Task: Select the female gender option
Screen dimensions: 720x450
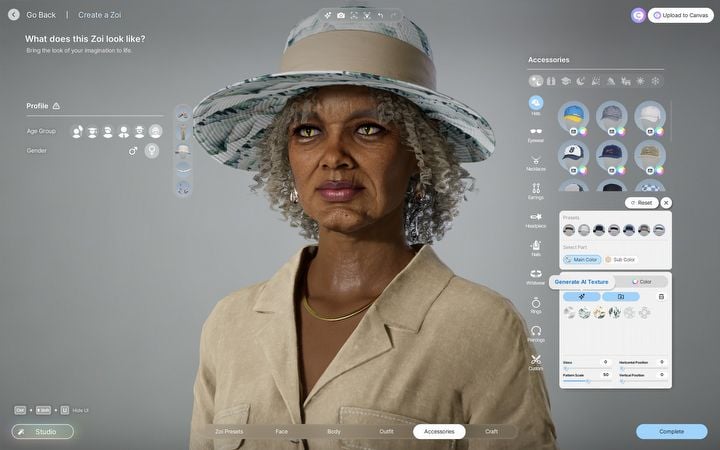Action: 152,151
